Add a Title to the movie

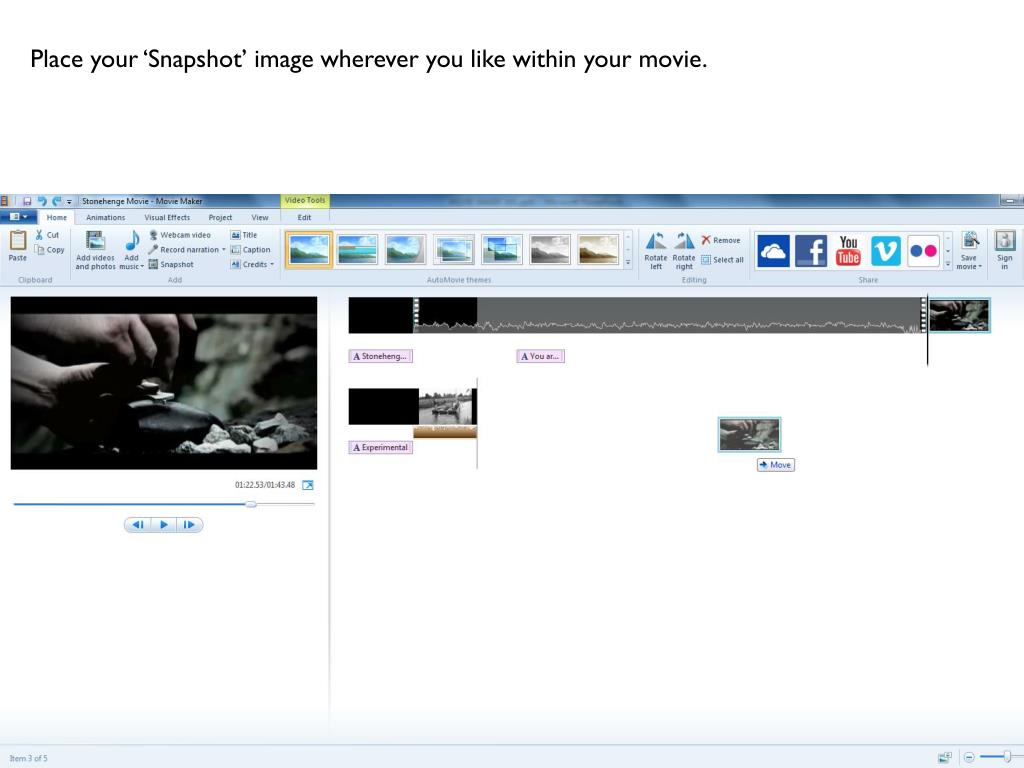tap(244, 234)
